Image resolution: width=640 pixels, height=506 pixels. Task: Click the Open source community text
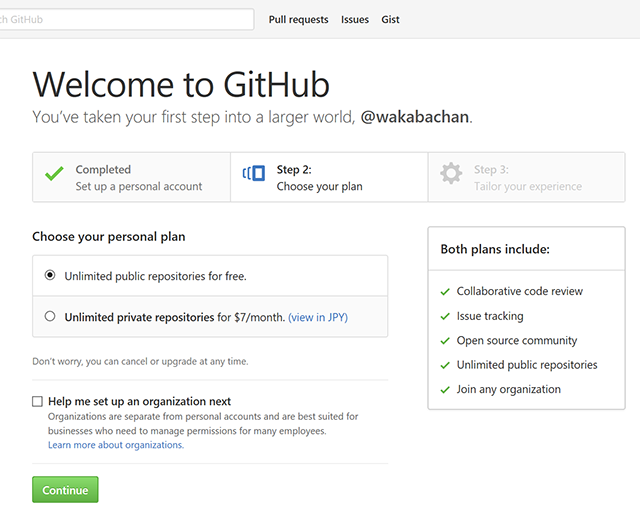tap(517, 341)
